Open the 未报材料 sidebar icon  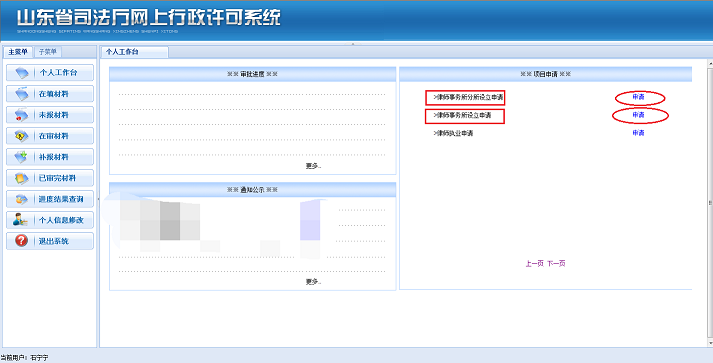[22, 115]
